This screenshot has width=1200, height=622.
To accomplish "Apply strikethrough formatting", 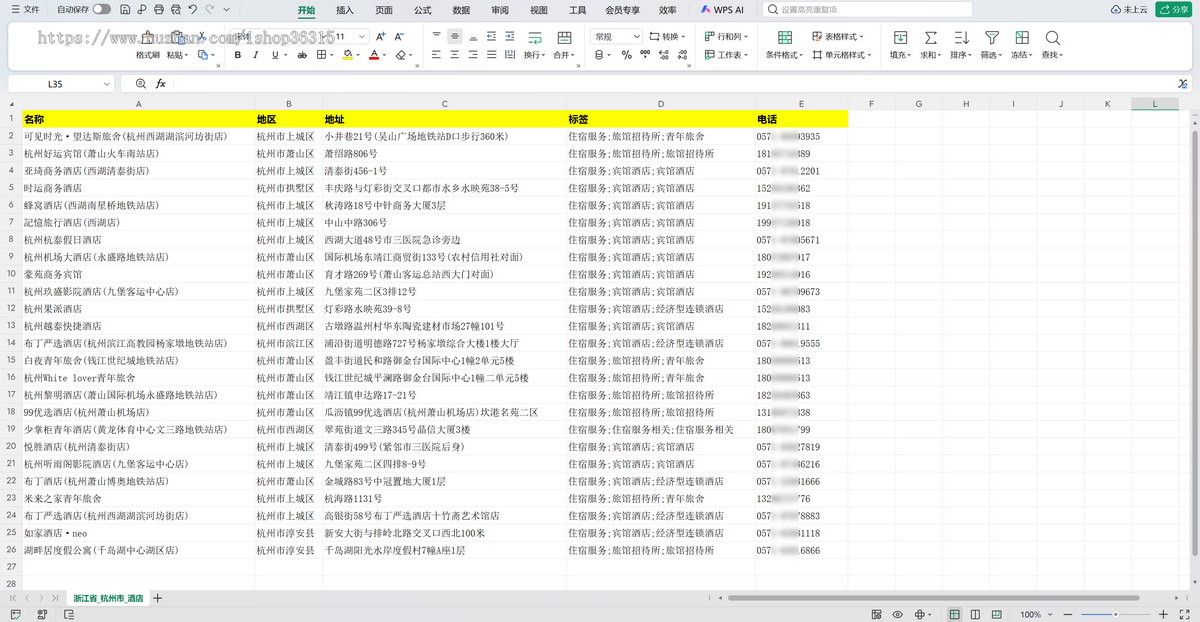I will [301, 55].
